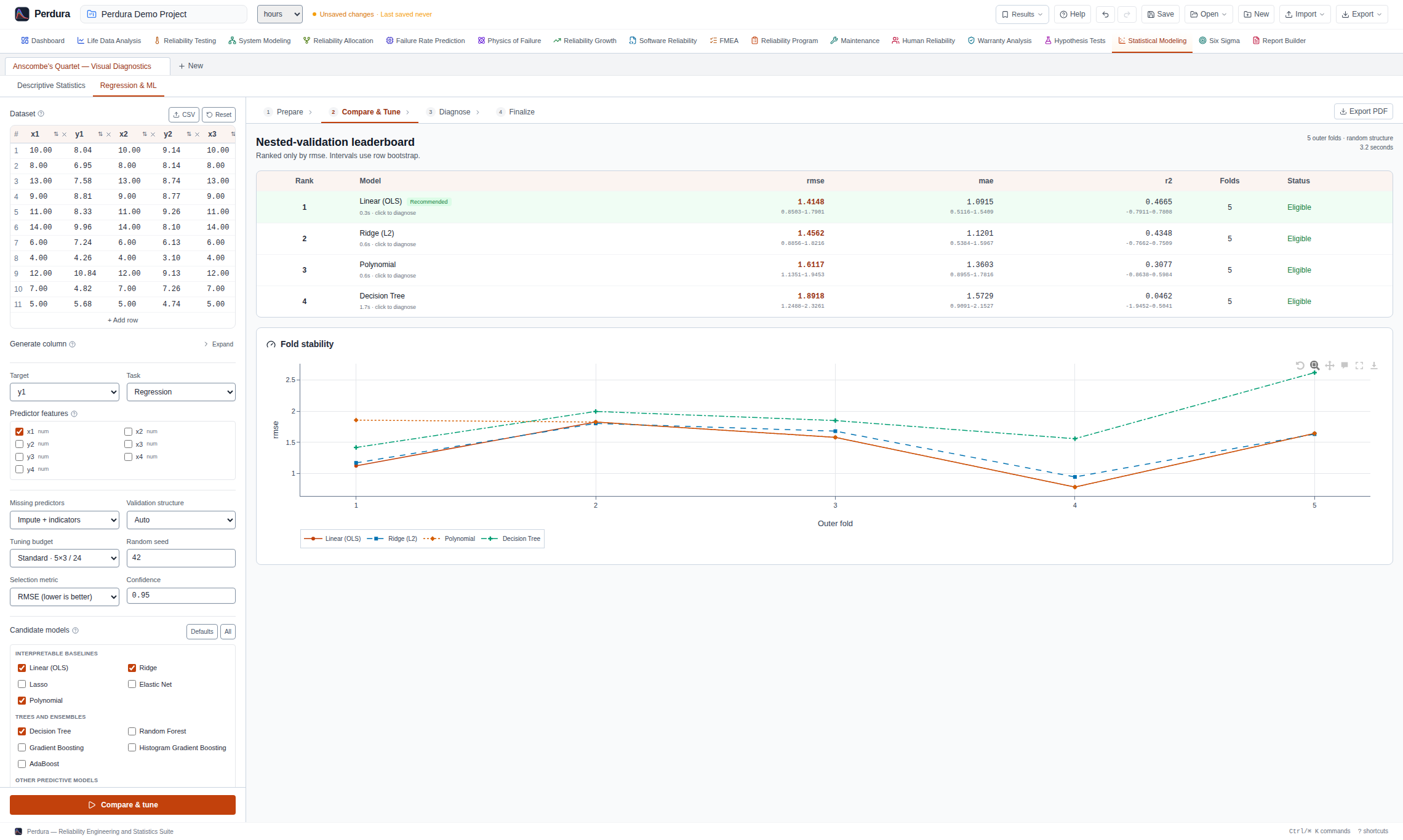Click the Export PDF button
Image resolution: width=1403 pixels, height=840 pixels.
click(1364, 111)
